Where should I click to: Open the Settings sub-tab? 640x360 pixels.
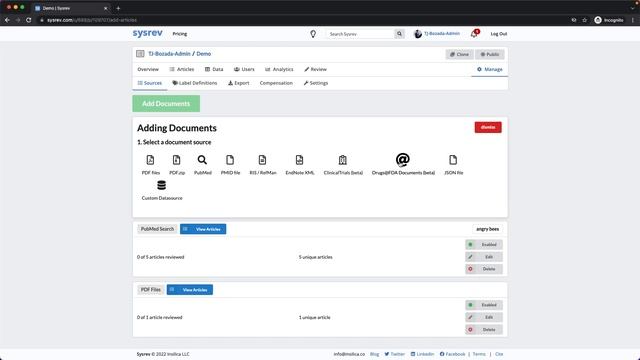pos(316,83)
